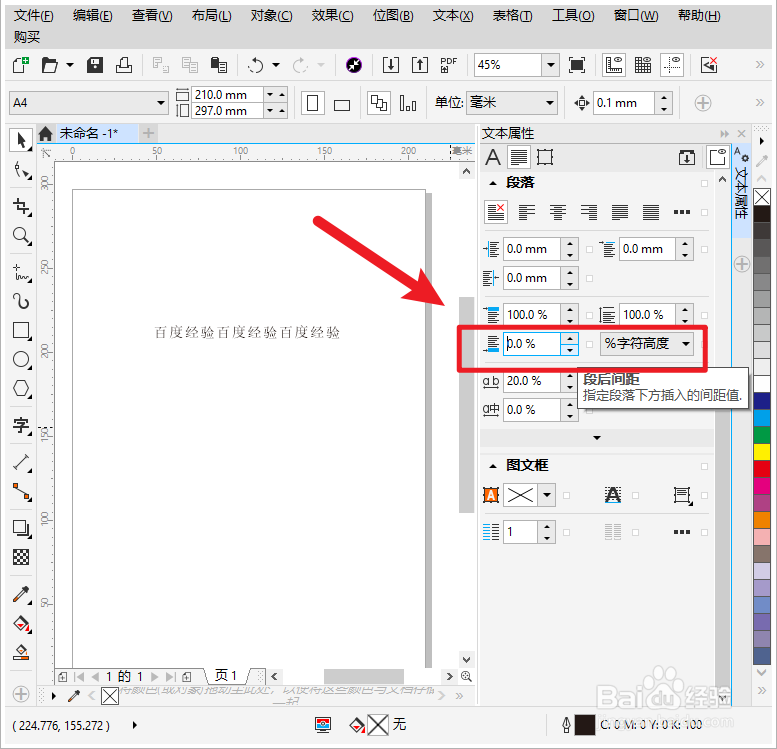Click the Print icon
Viewport: 777px width, 749px height.
124,65
